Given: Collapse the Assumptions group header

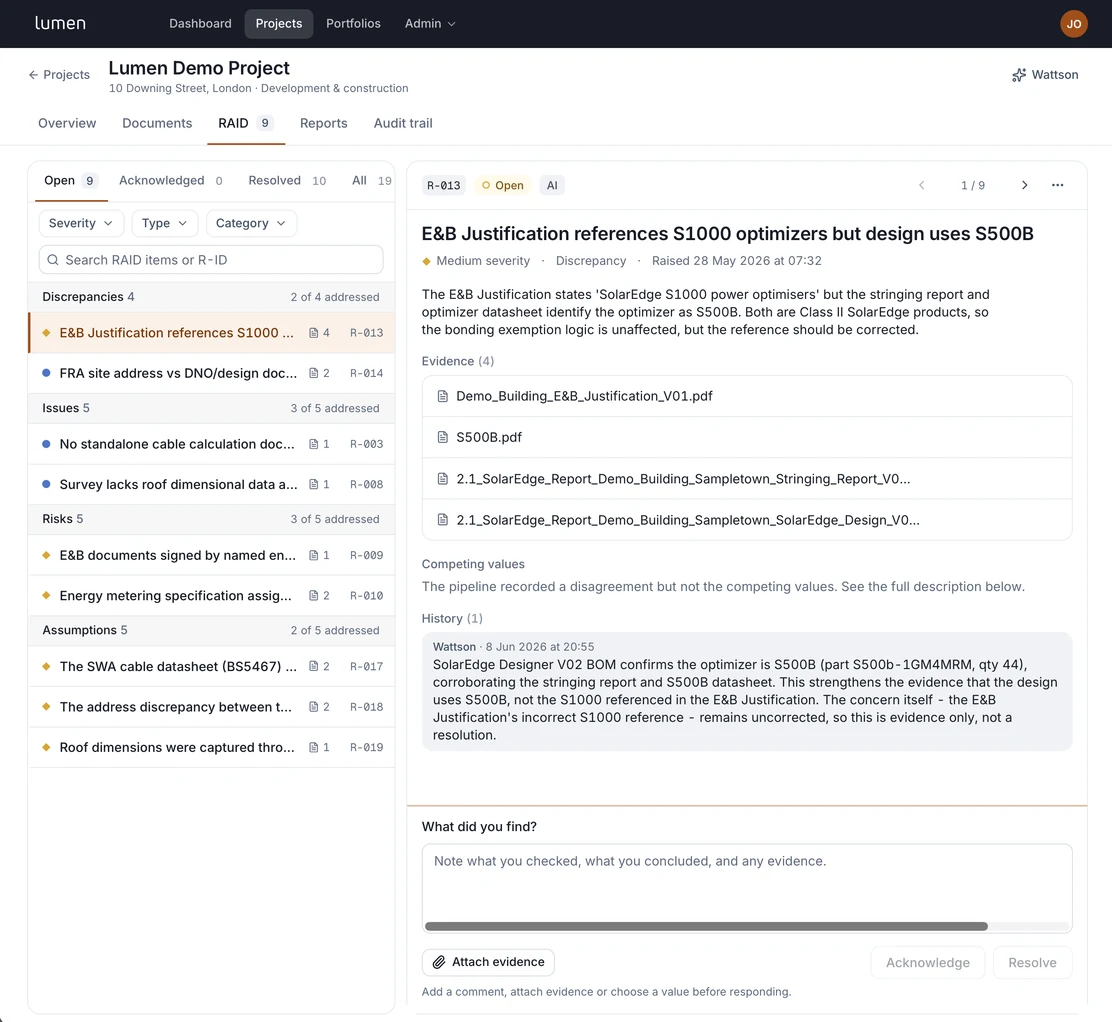Looking at the screenshot, I should 211,630.
